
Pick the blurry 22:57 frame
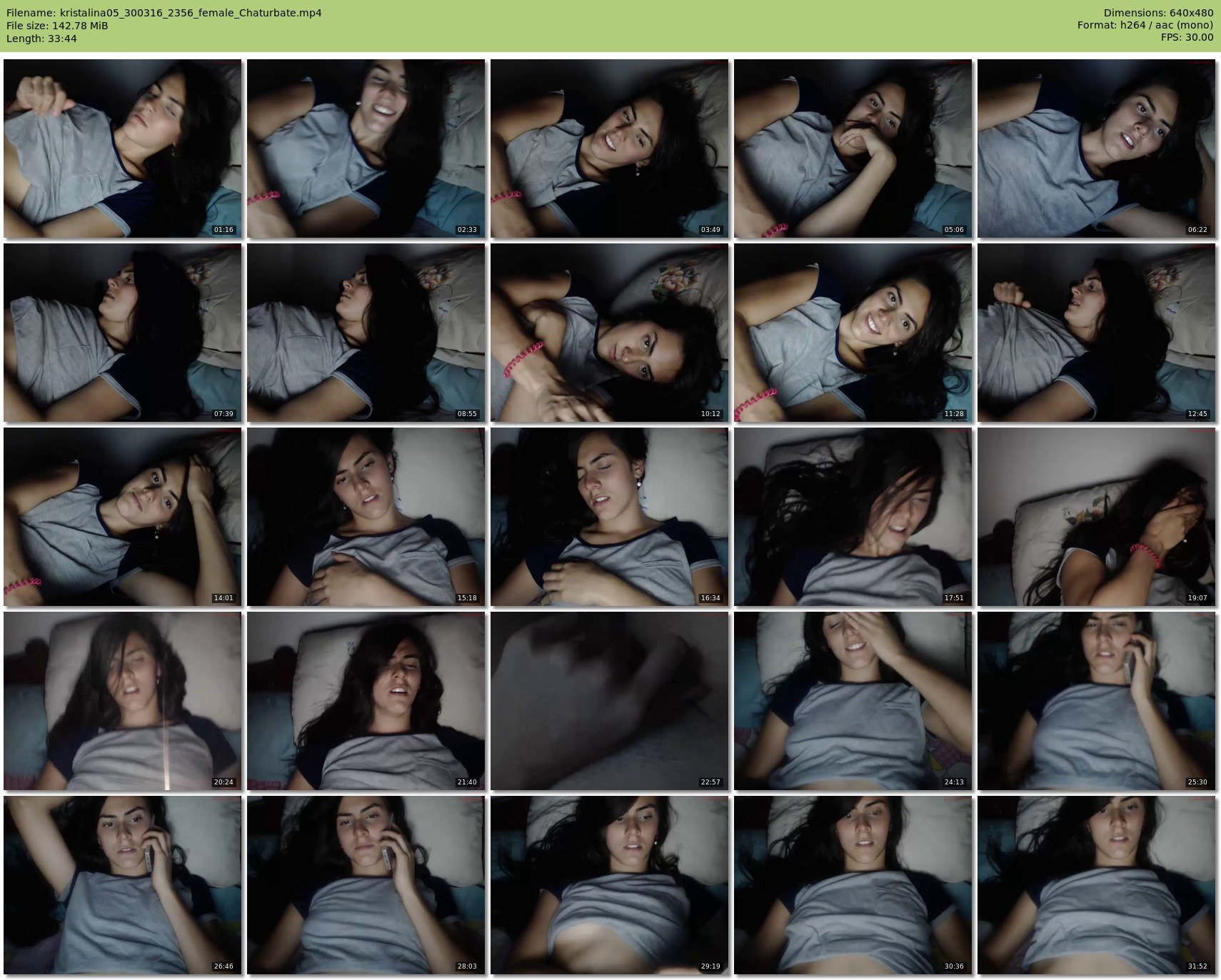coord(610,701)
